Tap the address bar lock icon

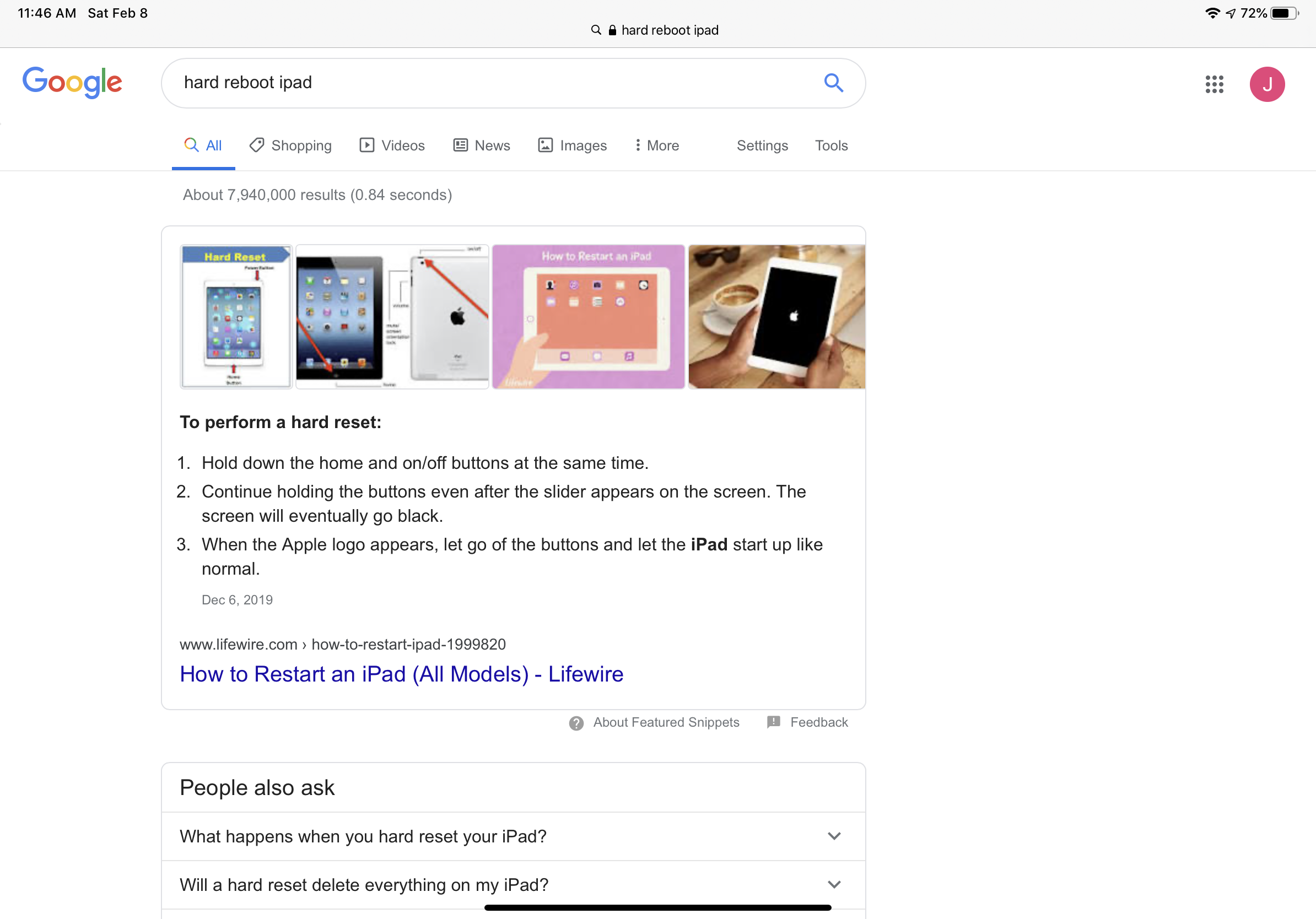tap(612, 30)
